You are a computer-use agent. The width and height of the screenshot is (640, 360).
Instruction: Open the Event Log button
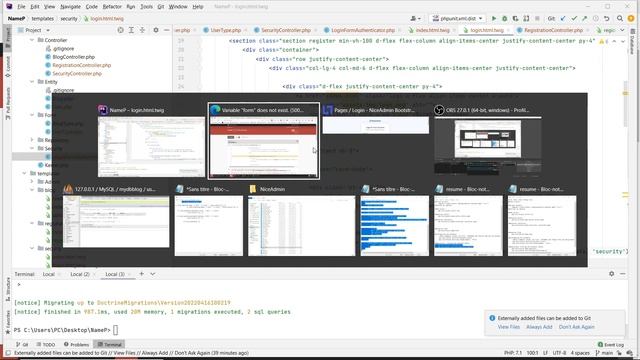point(611,344)
